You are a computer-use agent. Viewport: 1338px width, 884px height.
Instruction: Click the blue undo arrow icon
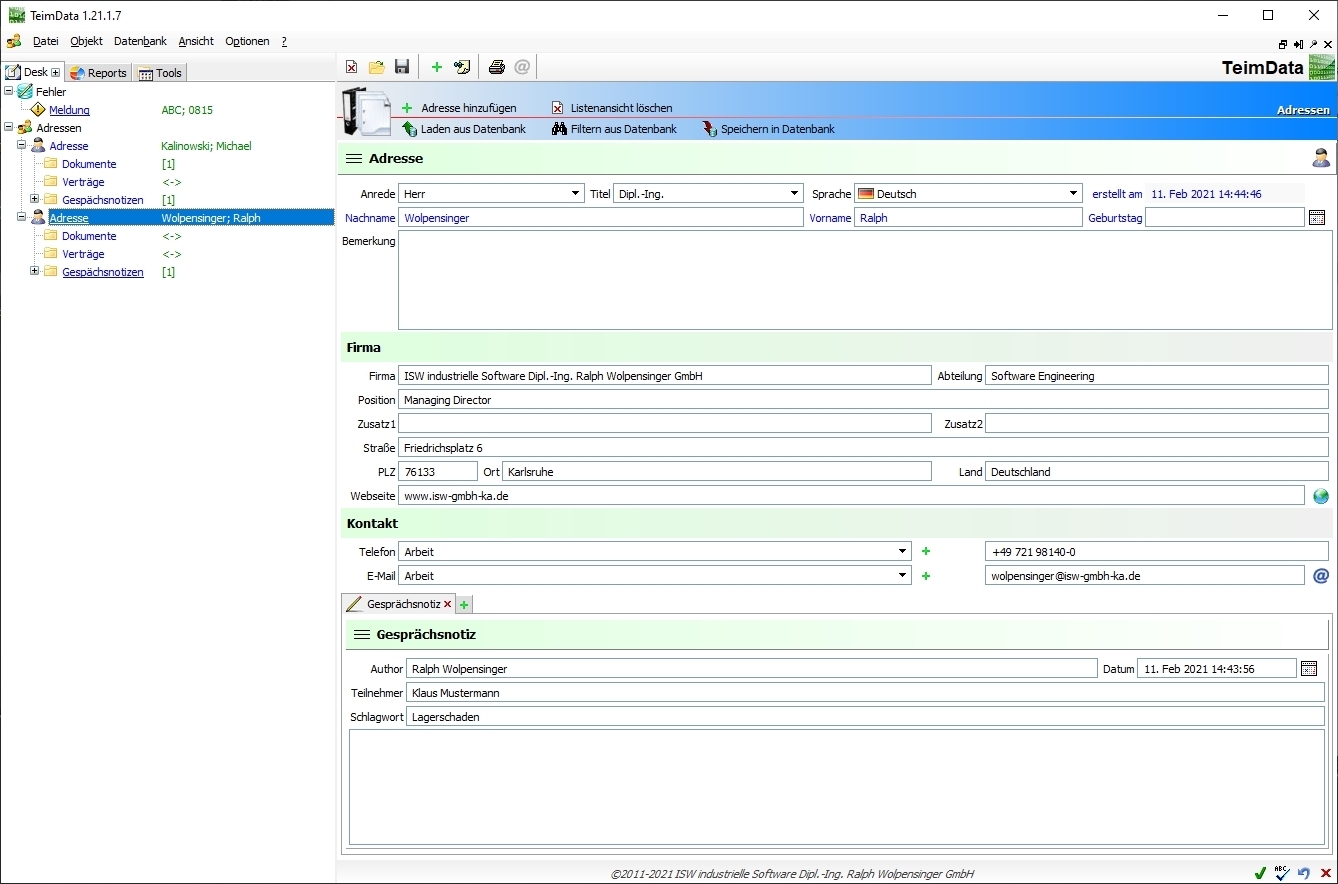[1304, 873]
